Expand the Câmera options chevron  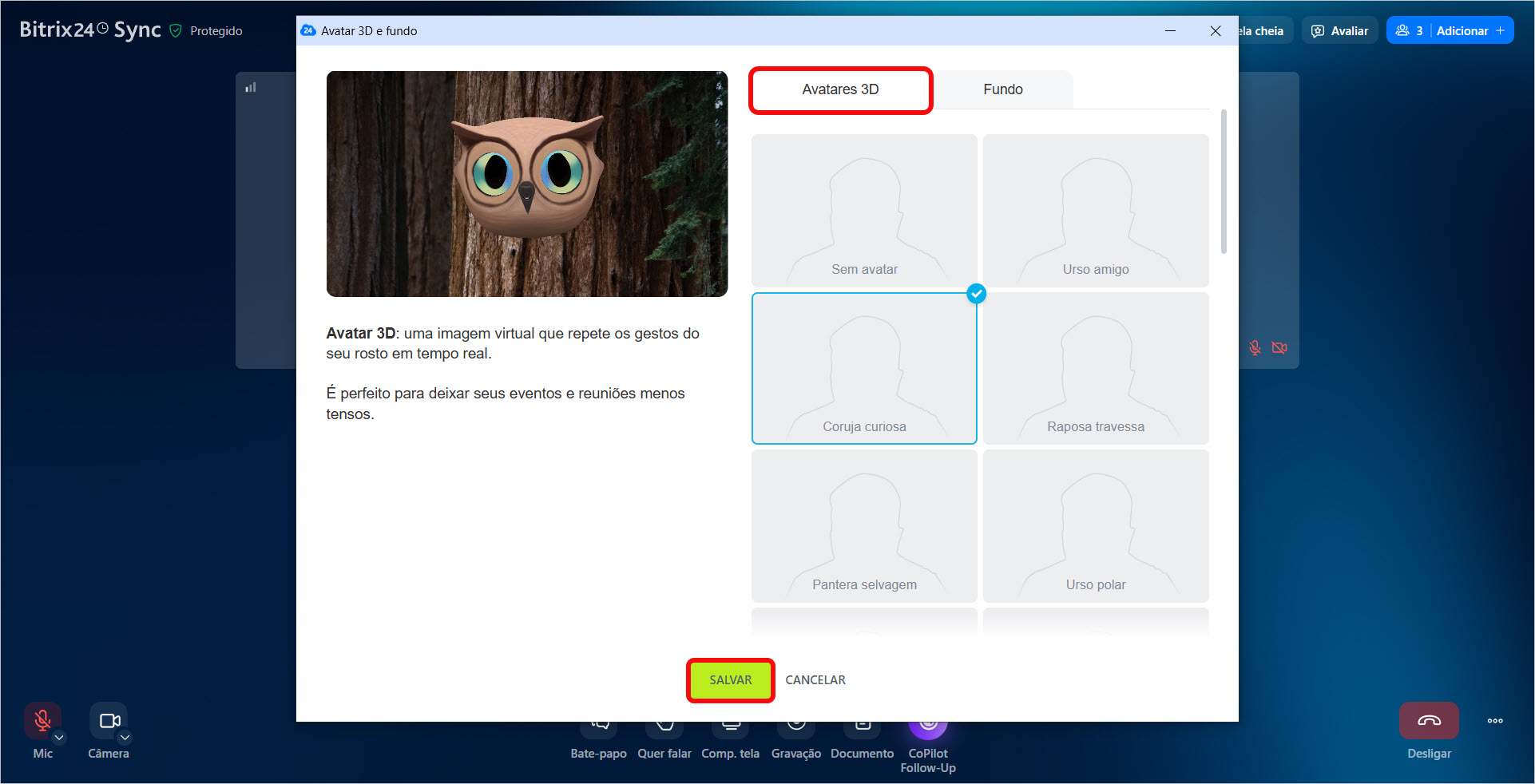tap(125, 738)
